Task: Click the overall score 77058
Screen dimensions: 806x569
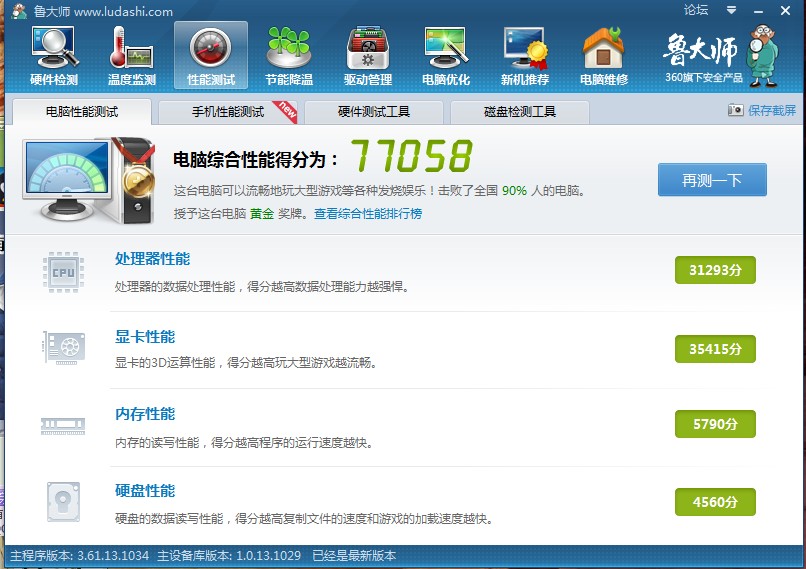Action: [411, 156]
